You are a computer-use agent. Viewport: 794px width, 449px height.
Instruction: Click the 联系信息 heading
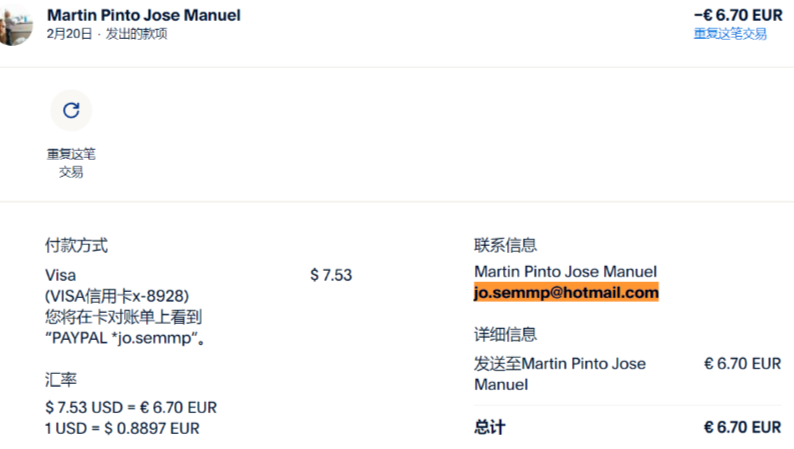505,246
